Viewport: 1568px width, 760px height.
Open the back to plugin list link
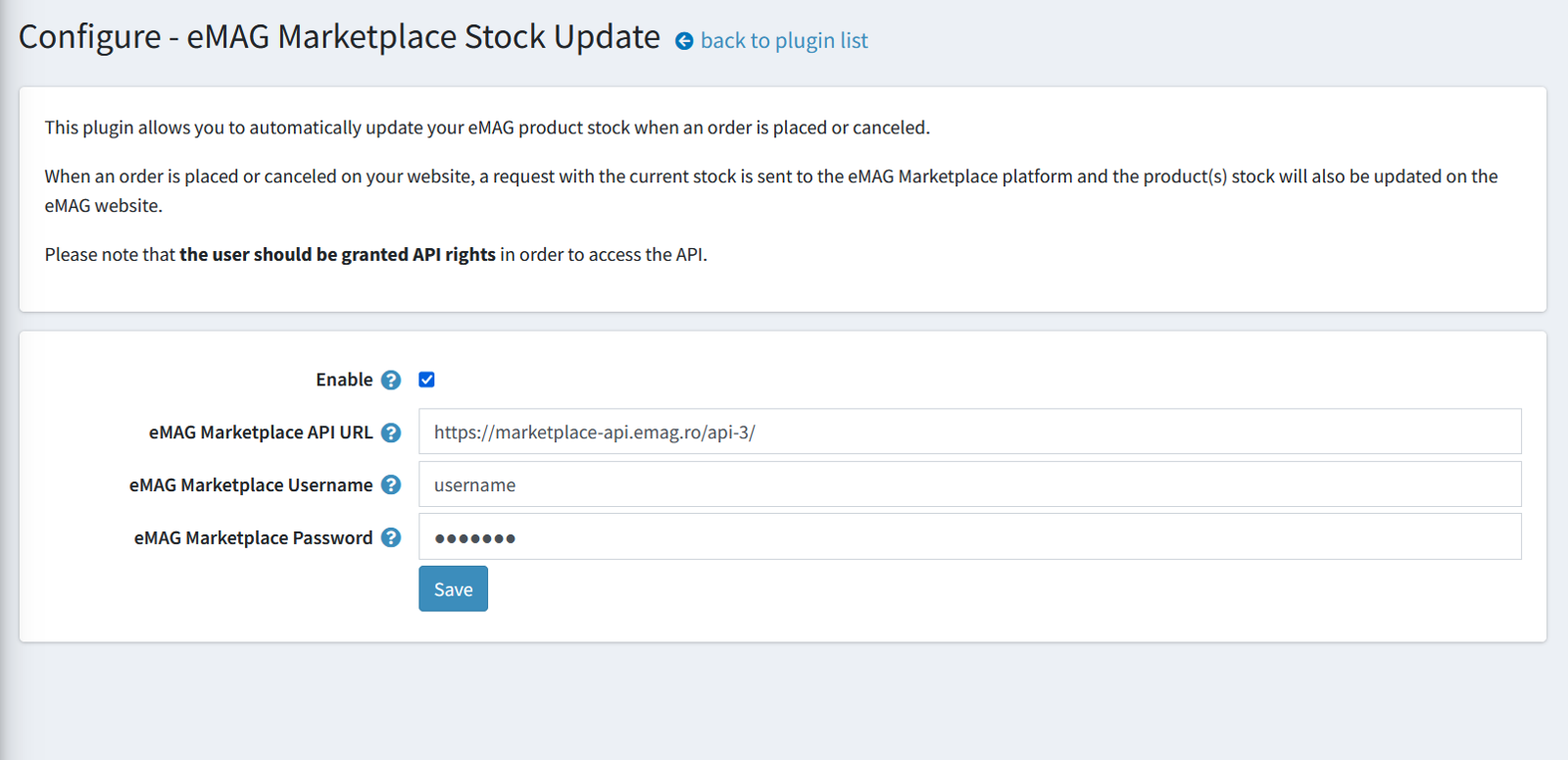coord(784,41)
